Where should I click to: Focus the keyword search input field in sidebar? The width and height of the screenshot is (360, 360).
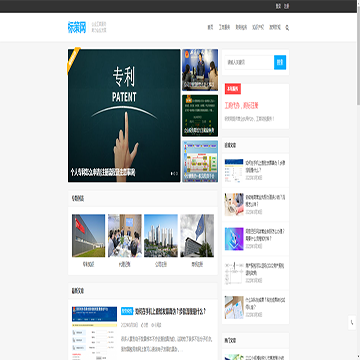click(x=249, y=62)
